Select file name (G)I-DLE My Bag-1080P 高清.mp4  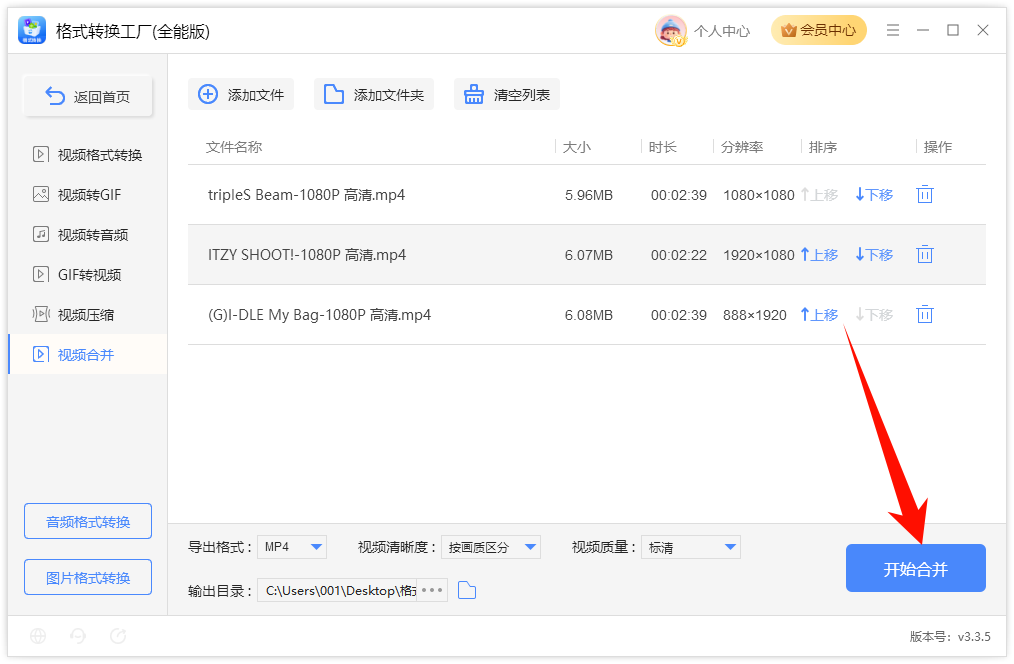pos(319,316)
